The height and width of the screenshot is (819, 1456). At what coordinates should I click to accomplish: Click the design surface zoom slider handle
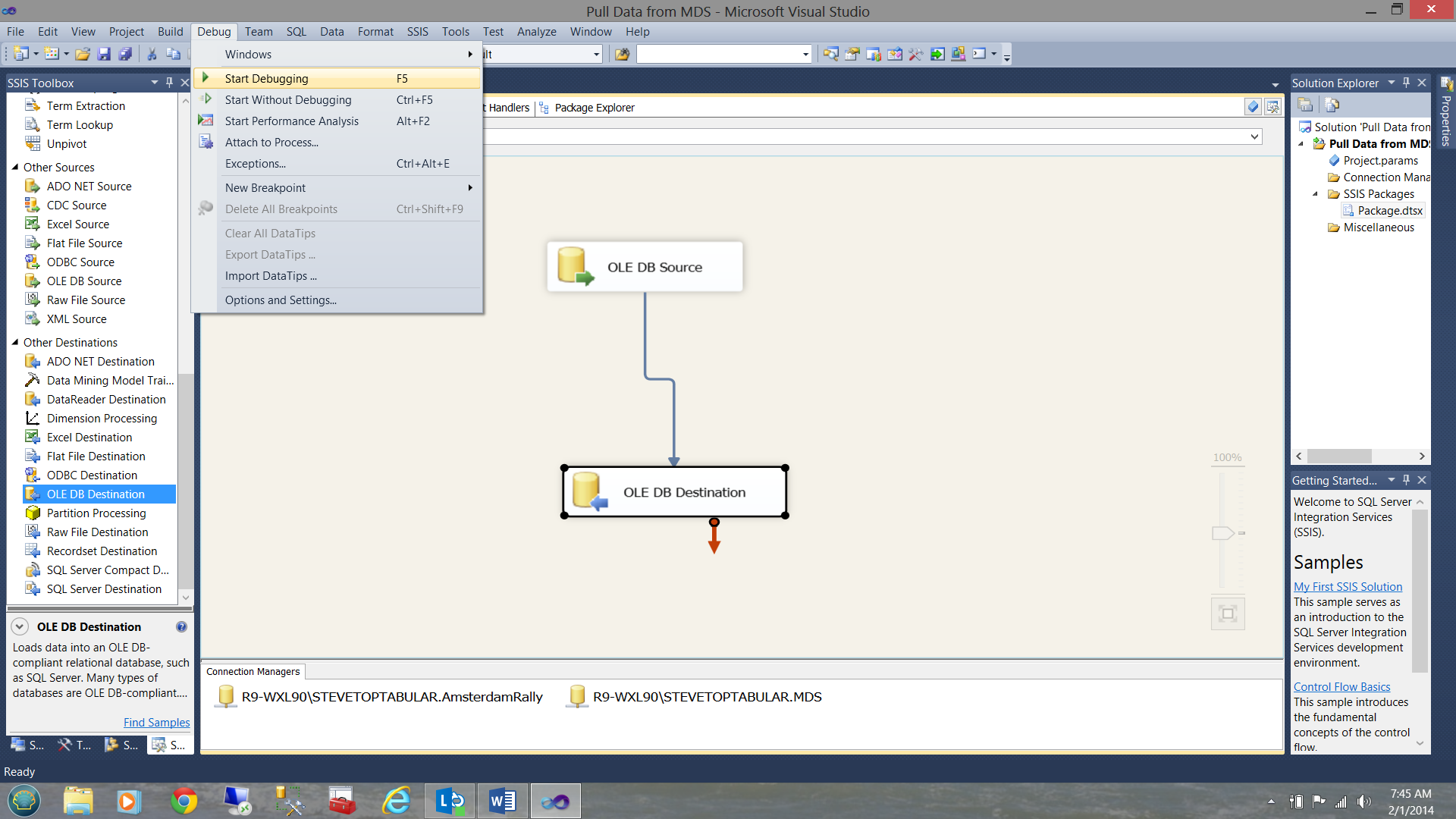click(x=1222, y=533)
